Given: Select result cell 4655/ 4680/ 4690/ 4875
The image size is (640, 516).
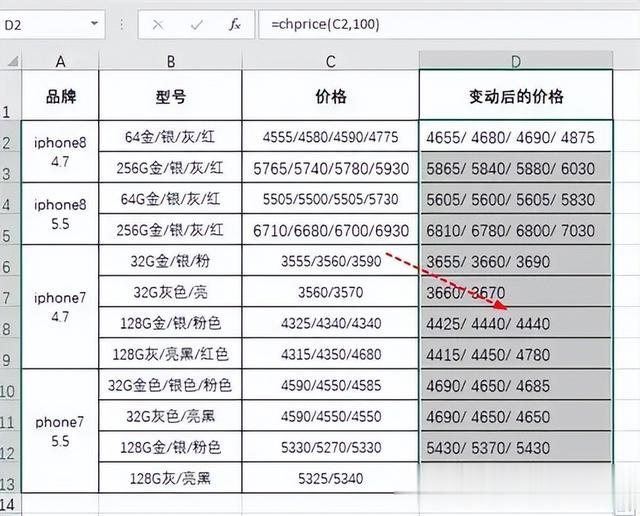Looking at the screenshot, I should click(516, 136).
